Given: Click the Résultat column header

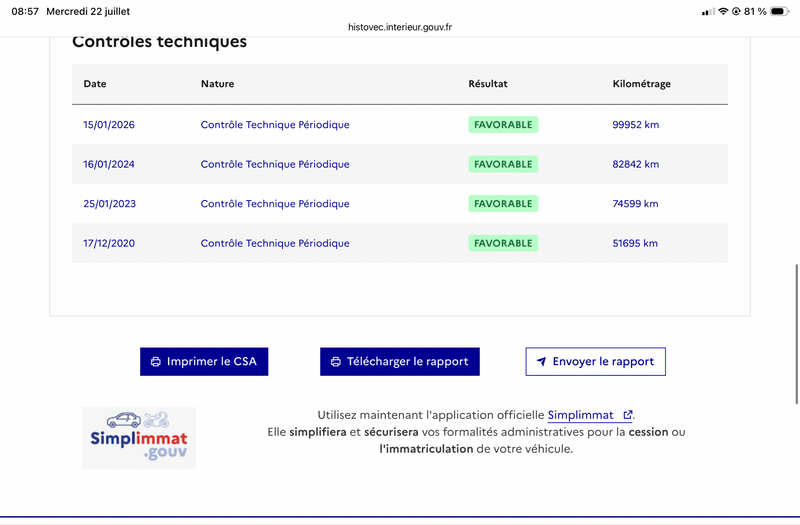Looking at the screenshot, I should tap(488, 84).
